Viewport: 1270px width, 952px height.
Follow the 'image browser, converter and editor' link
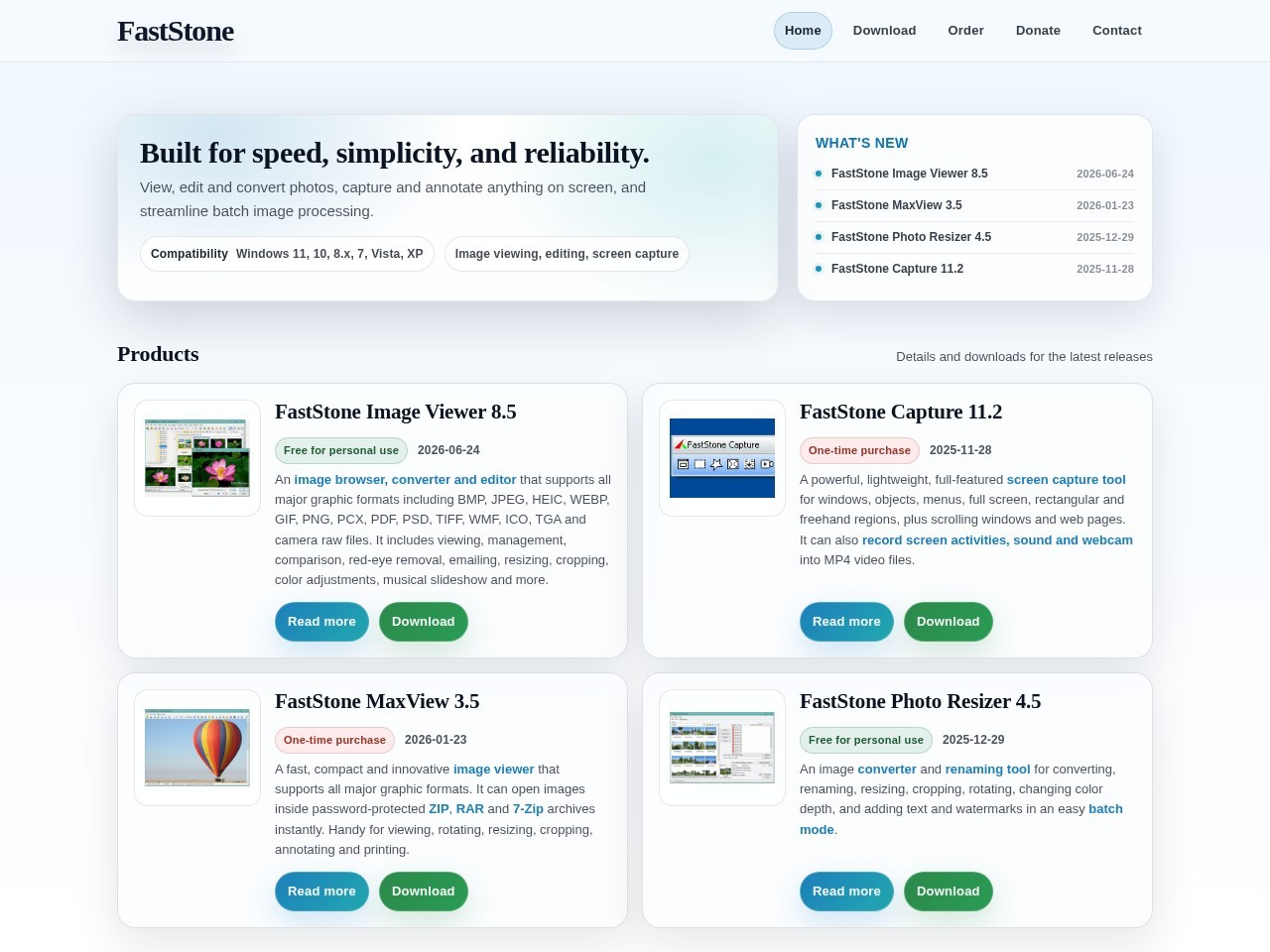pos(405,480)
